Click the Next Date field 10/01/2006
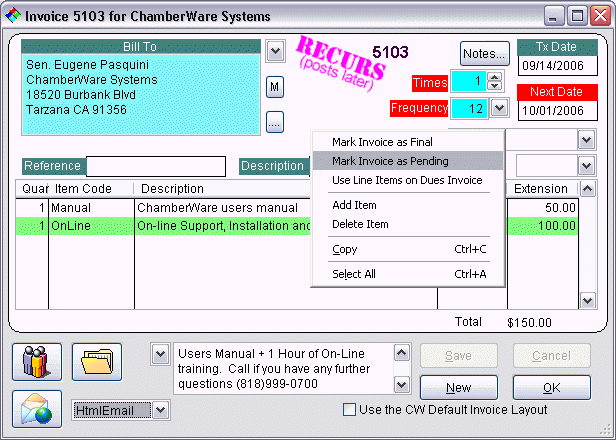 click(557, 111)
